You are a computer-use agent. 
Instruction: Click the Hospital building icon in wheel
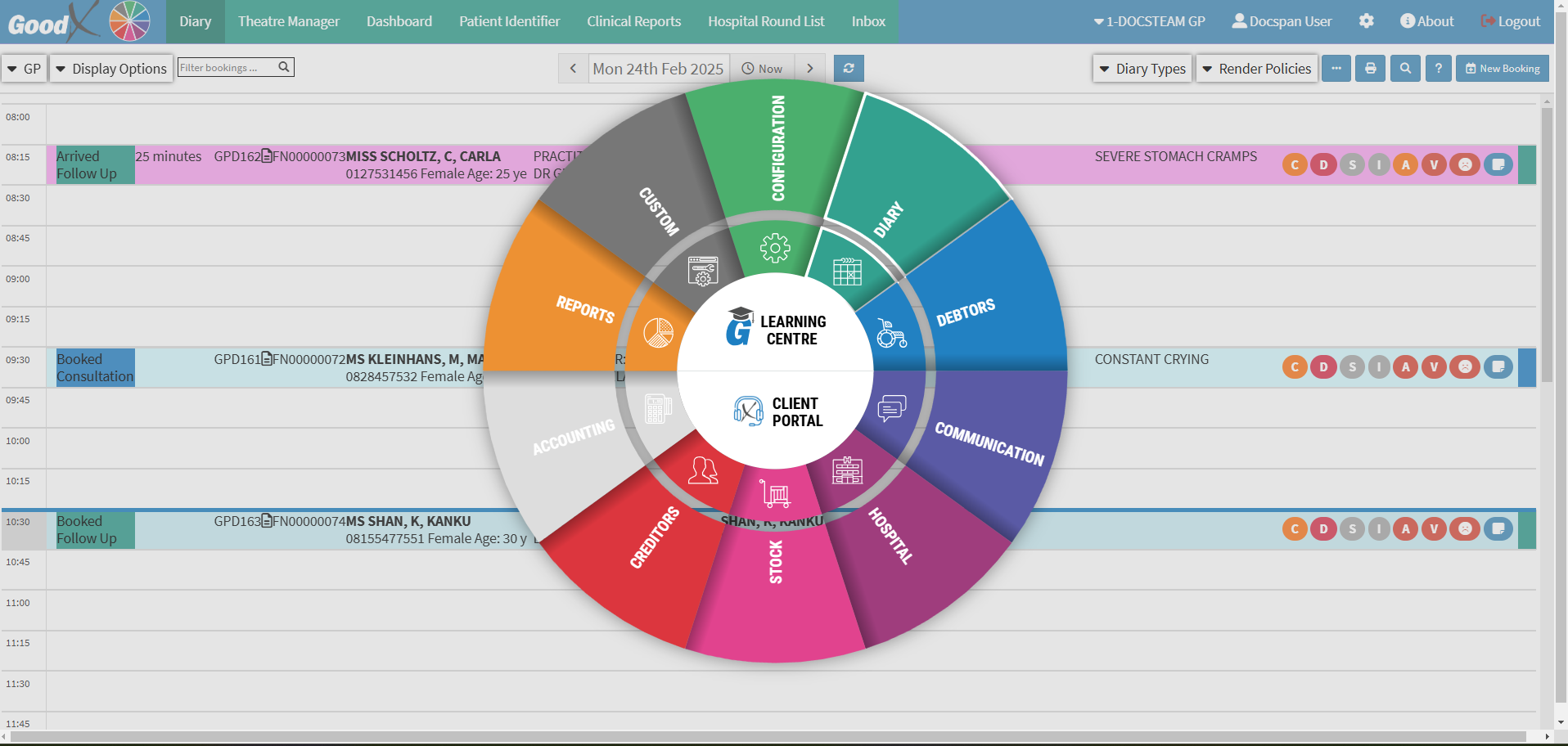847,470
